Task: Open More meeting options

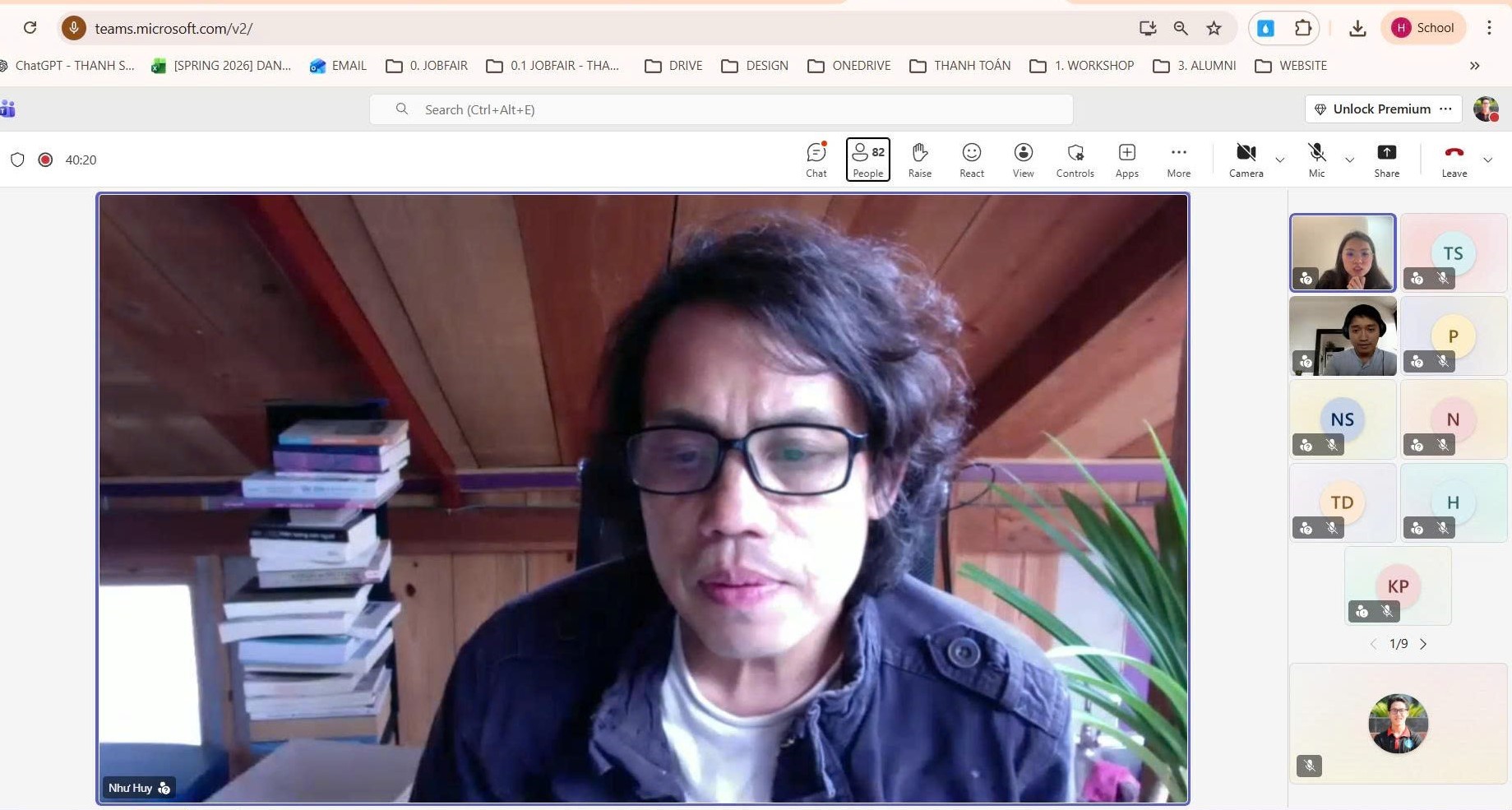Action: 1178,160
